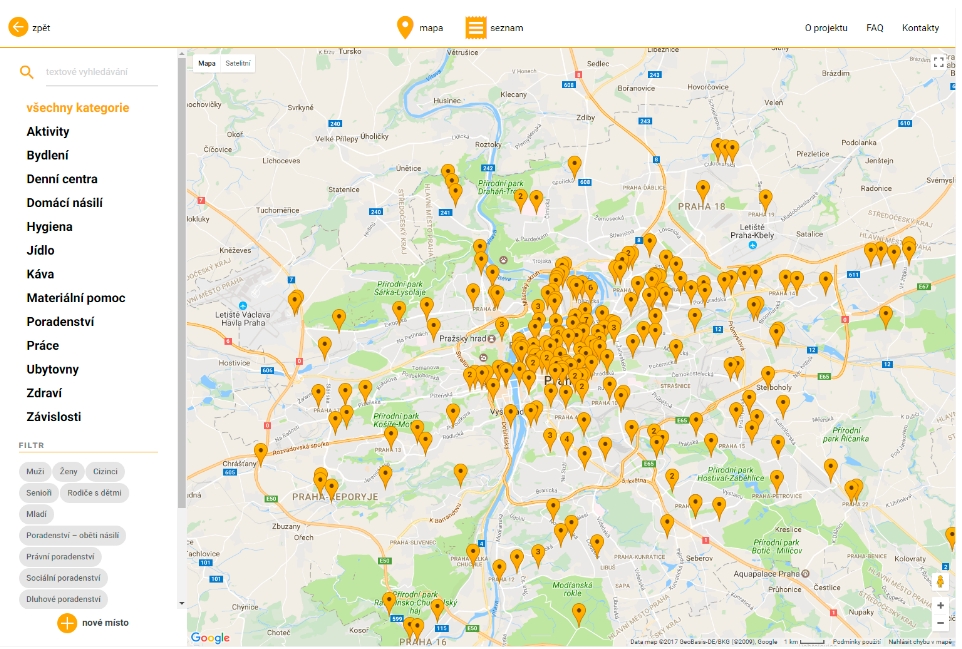Open the 'Bydlení' category
Screen dimensions: 962x649
coord(48,155)
